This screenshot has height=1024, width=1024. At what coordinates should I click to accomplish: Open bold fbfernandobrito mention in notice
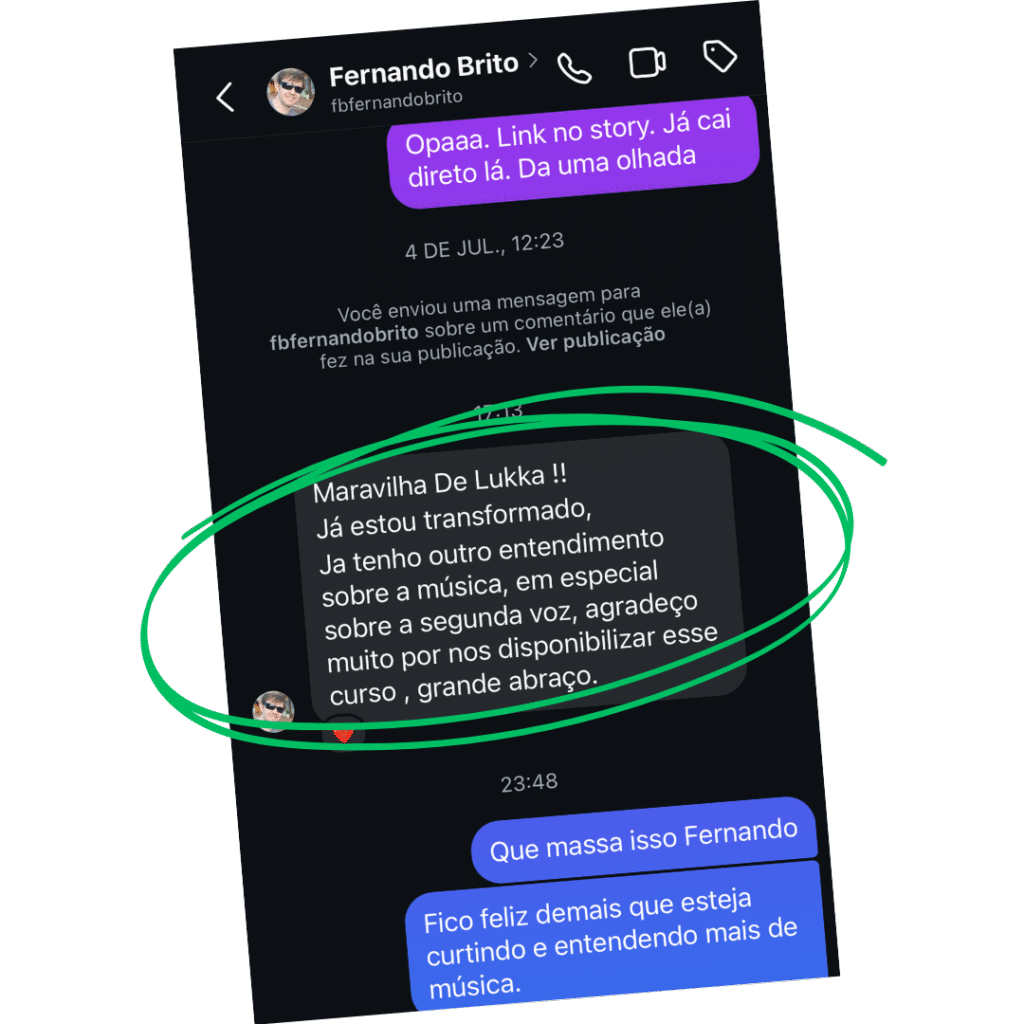344,336
